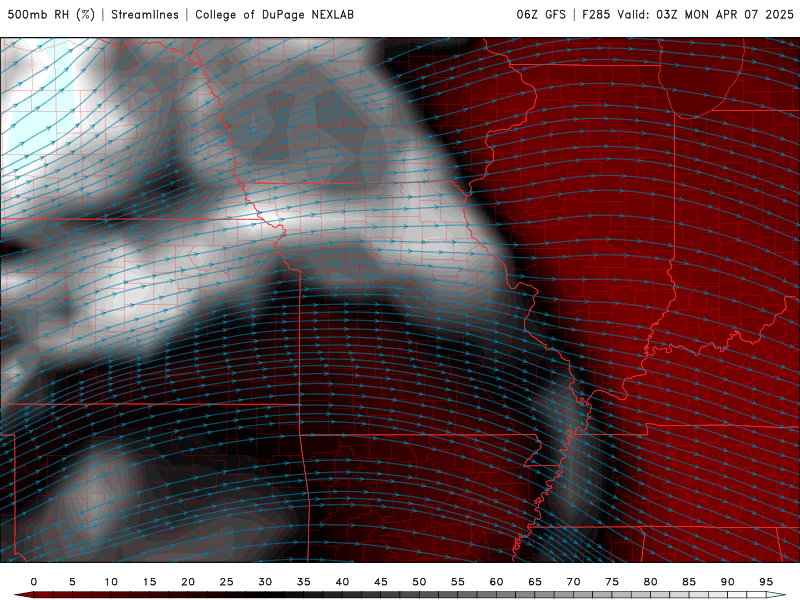This screenshot has width=800, height=600.
Task: Click the "55" color scale label
Action: click(x=458, y=582)
